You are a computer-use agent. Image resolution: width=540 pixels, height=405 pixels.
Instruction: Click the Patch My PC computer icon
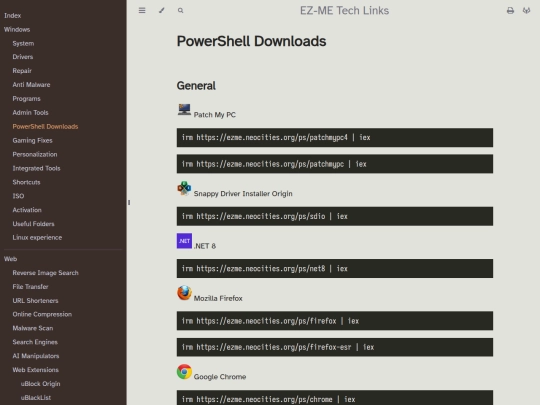(x=184, y=110)
